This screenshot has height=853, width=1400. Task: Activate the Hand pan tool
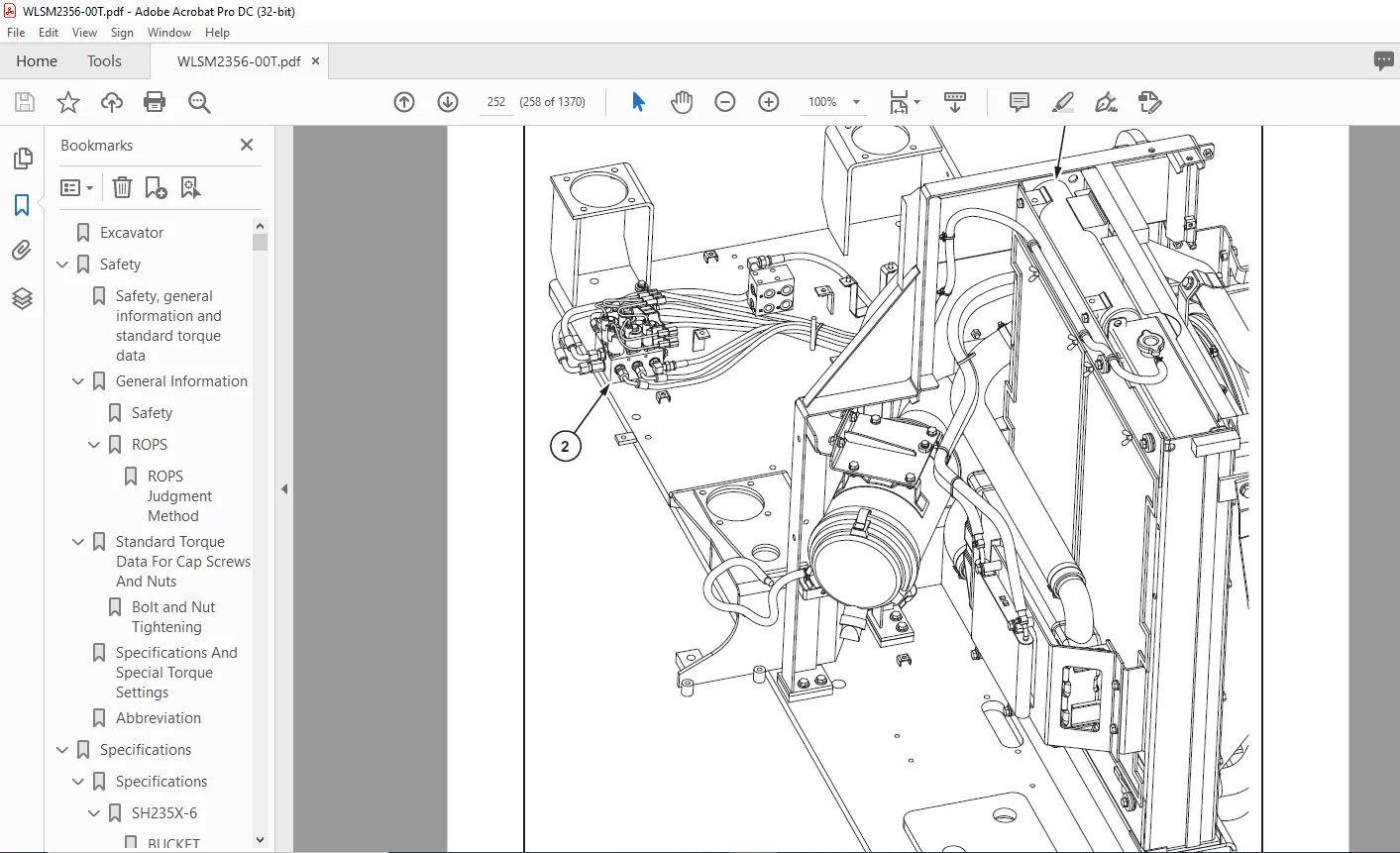[x=682, y=102]
